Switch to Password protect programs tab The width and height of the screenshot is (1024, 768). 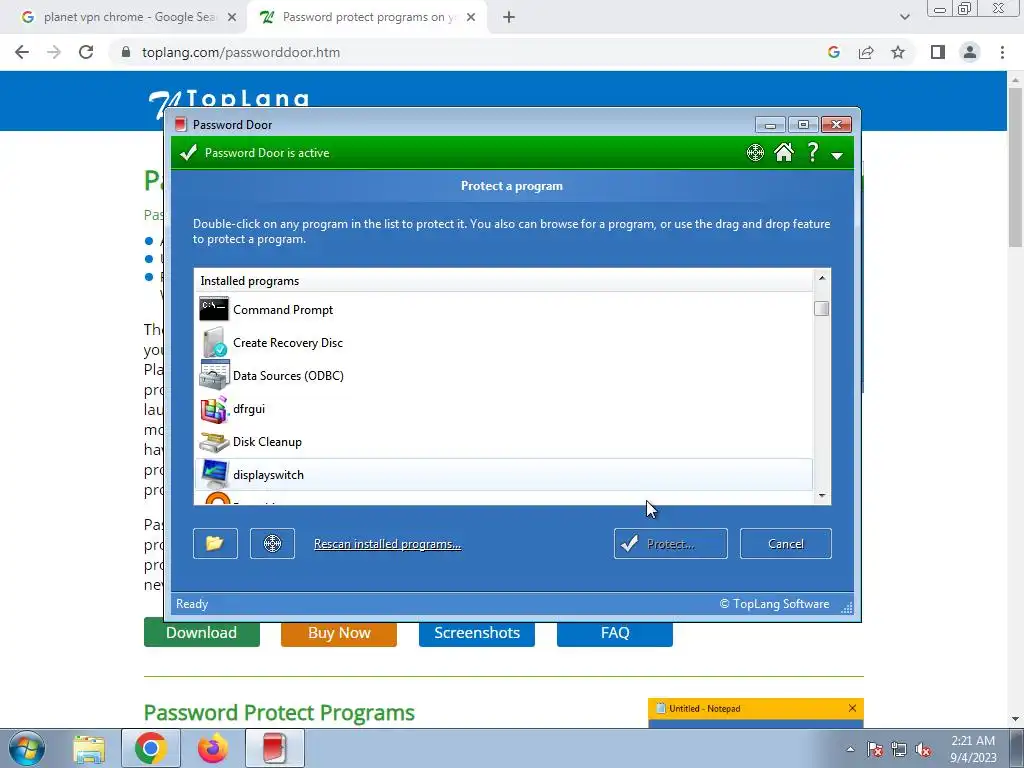[x=368, y=18]
